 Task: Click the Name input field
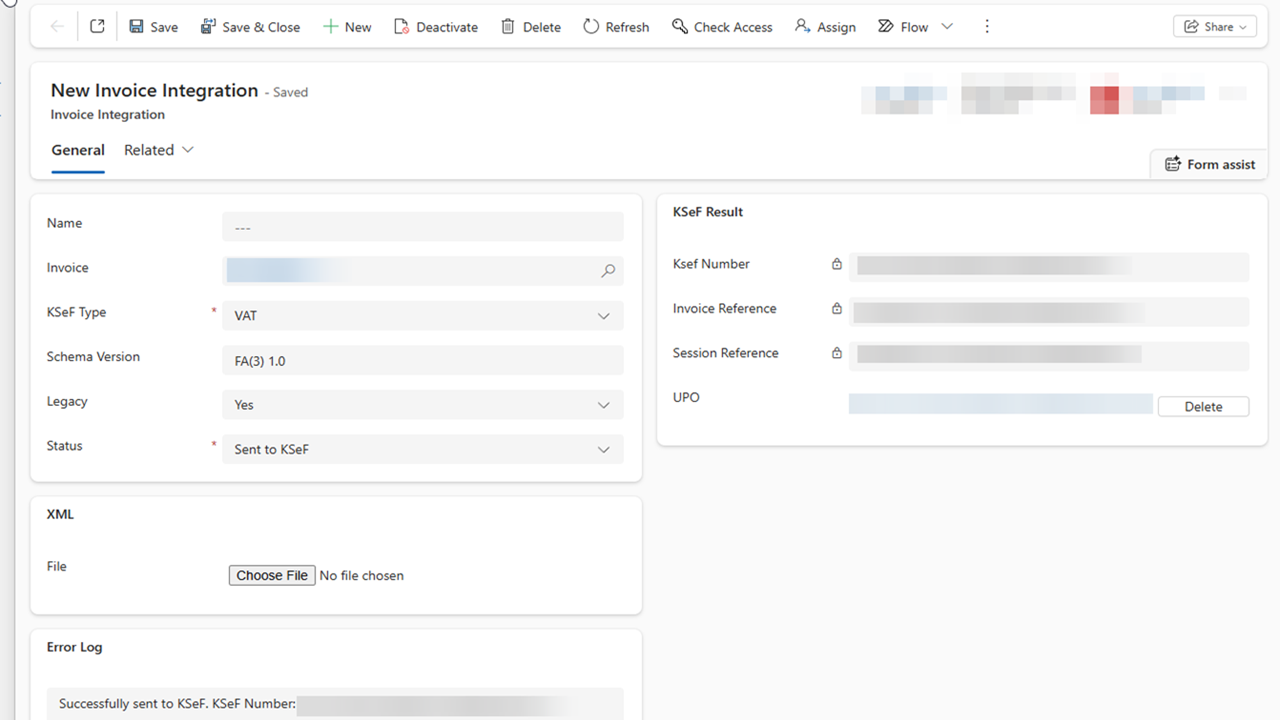[422, 227]
